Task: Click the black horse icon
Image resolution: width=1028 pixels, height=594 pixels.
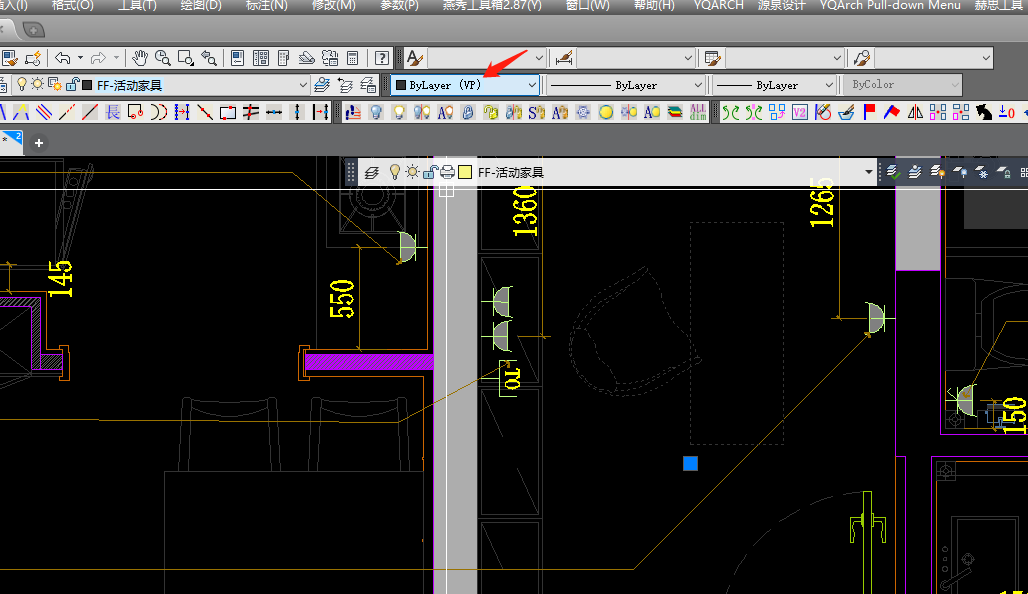Action: tap(983, 112)
